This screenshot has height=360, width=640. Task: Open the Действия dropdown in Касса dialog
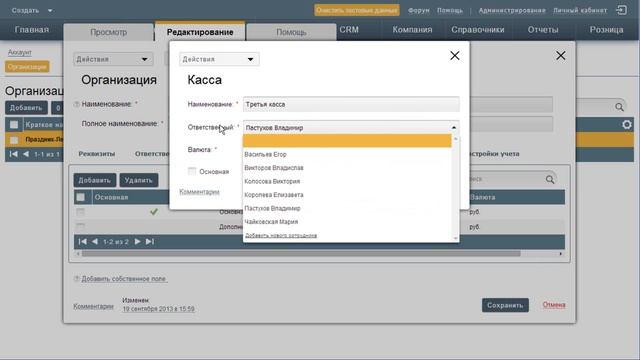click(219, 59)
